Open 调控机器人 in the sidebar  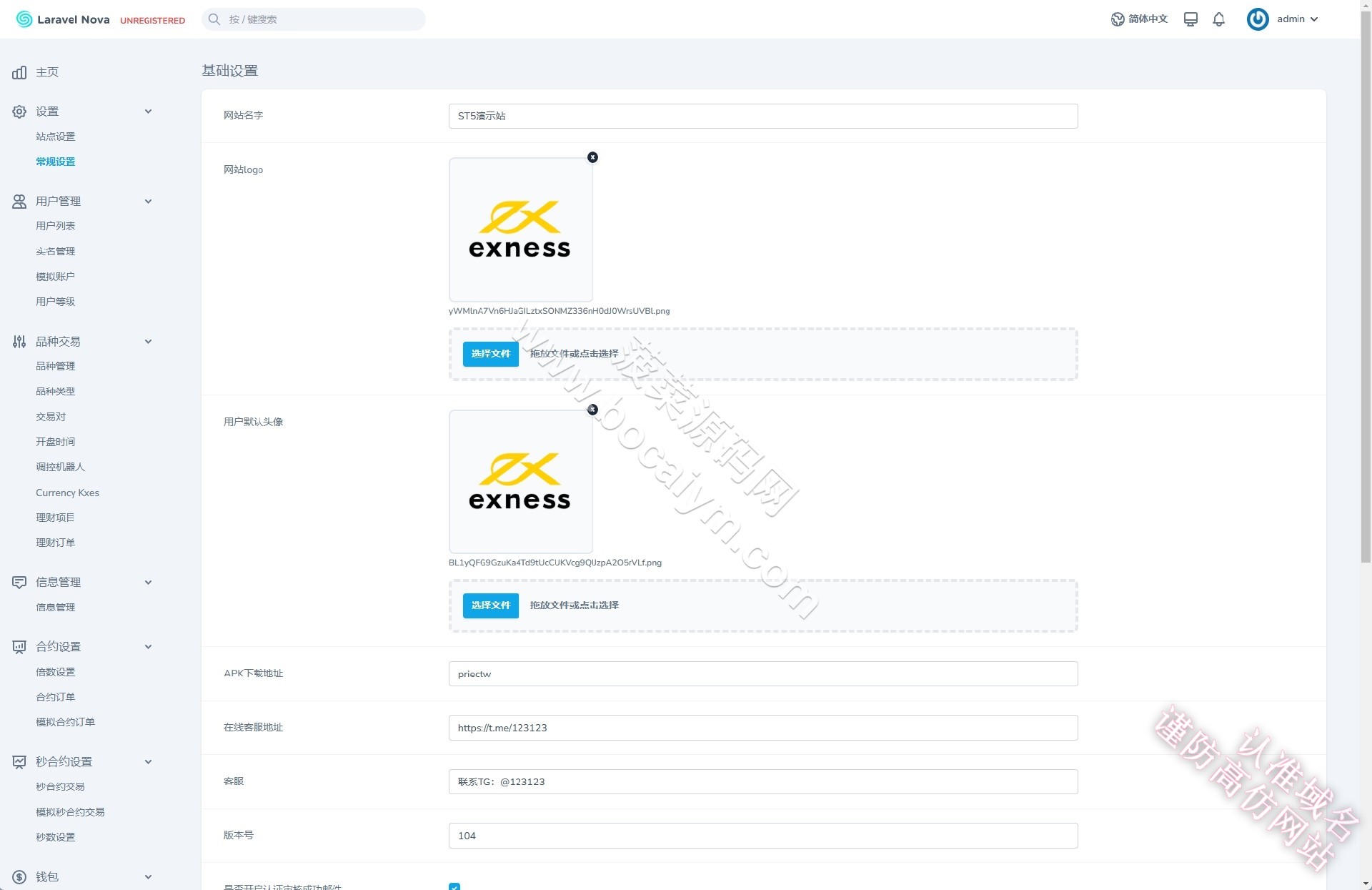coord(61,467)
